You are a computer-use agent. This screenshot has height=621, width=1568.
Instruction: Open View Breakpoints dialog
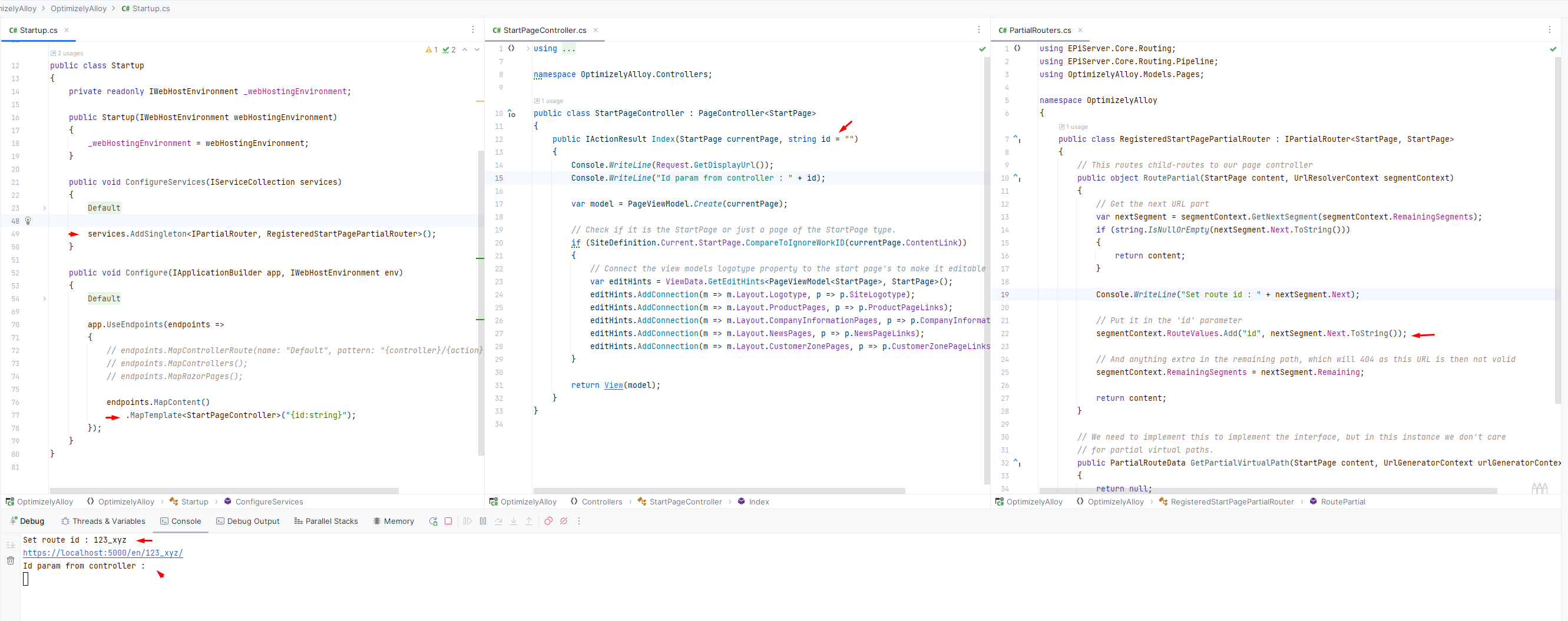click(548, 522)
